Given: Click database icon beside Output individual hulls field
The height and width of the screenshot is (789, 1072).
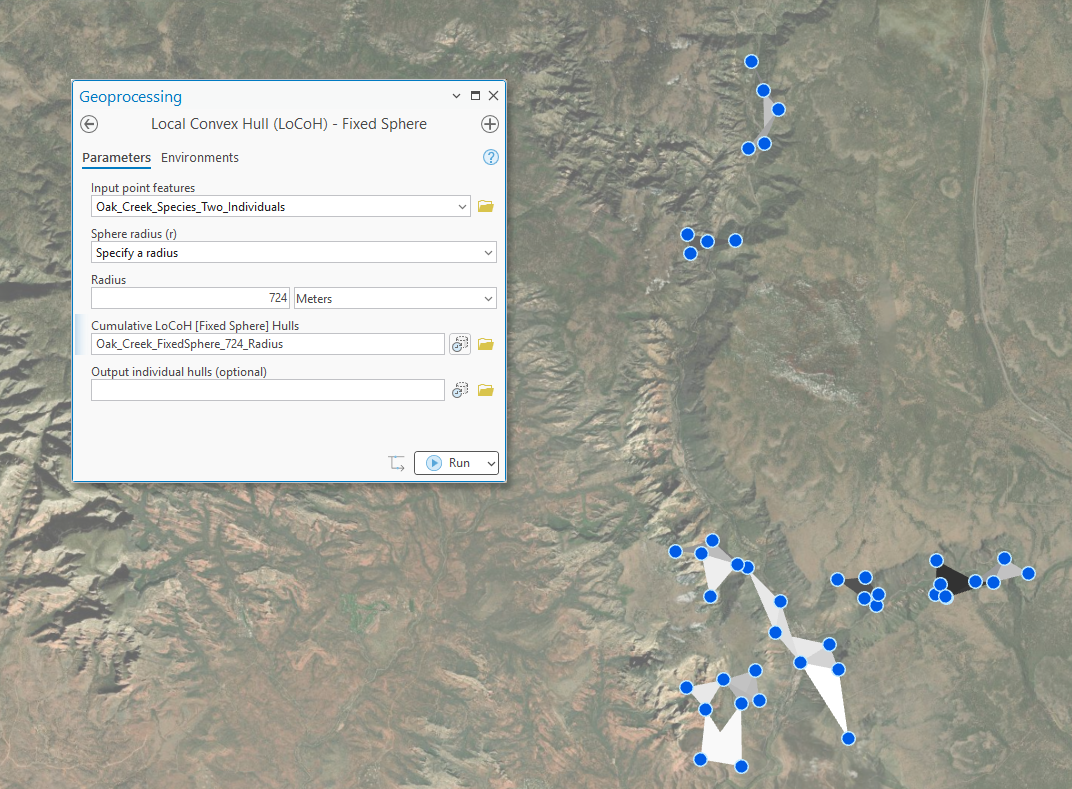Looking at the screenshot, I should (460, 390).
